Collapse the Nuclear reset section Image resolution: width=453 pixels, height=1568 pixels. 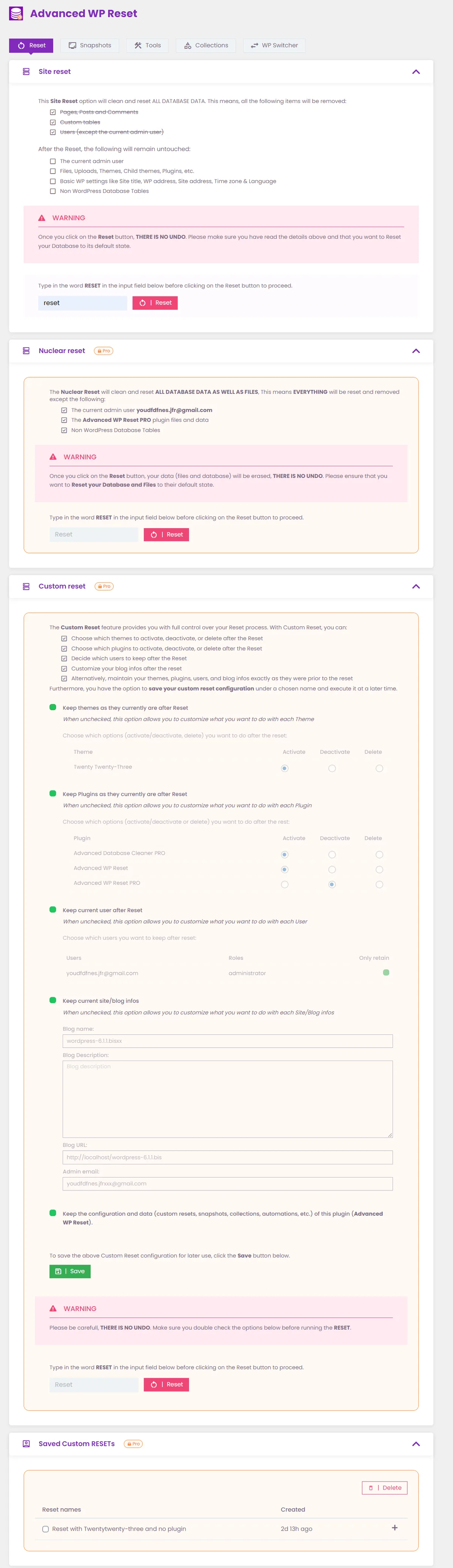click(x=416, y=351)
